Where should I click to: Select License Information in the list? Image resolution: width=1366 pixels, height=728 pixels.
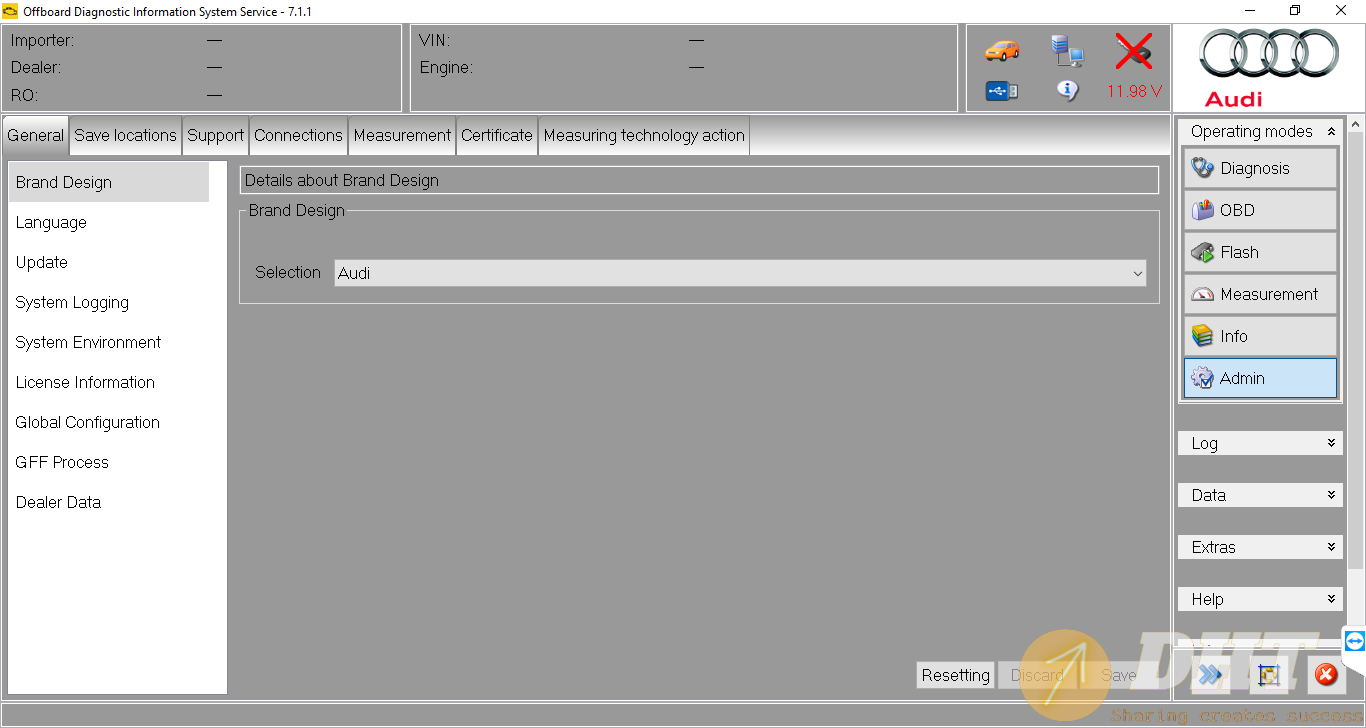click(85, 383)
